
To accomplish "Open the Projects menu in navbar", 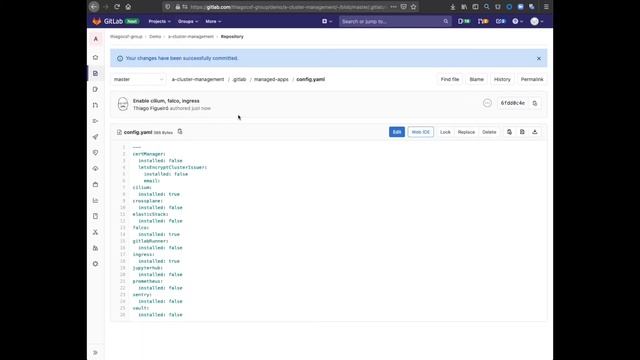I will click(x=160, y=21).
